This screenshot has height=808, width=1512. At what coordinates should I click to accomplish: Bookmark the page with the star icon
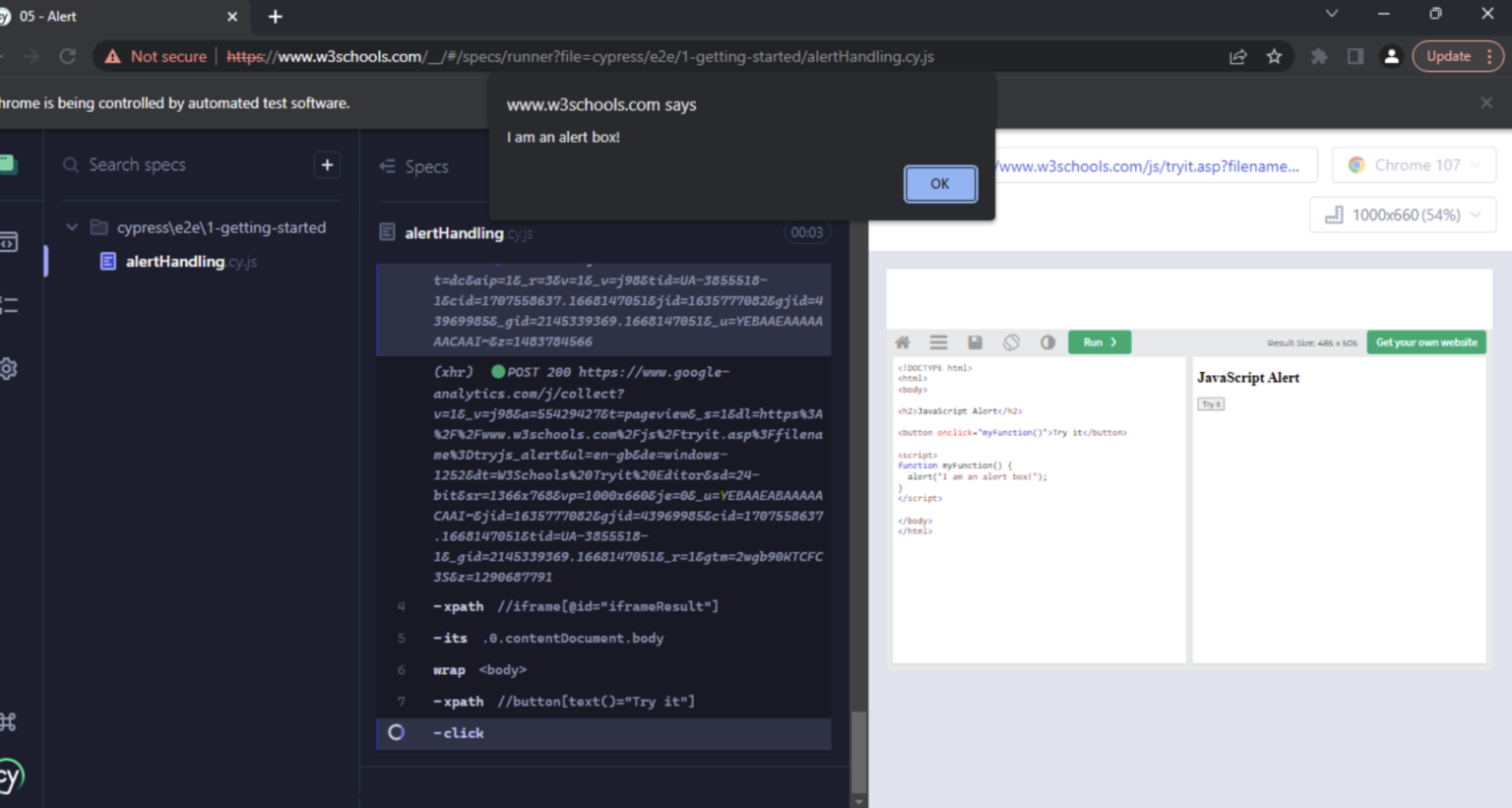coord(1275,56)
